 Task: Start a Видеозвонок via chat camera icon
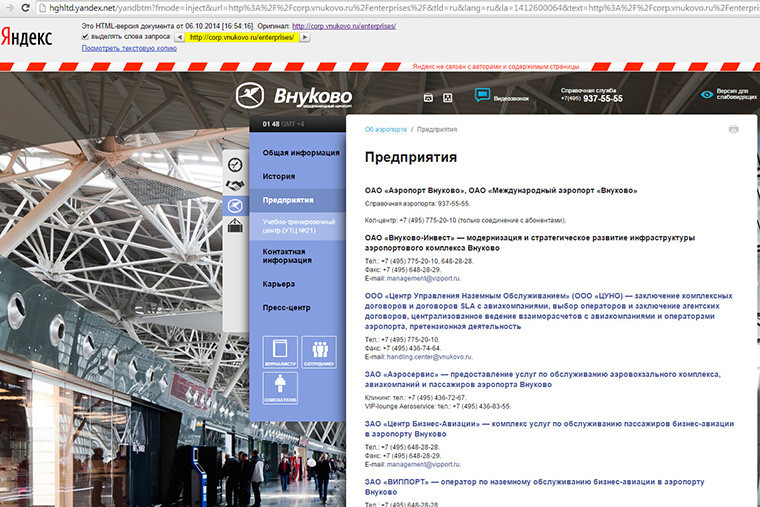point(482,95)
